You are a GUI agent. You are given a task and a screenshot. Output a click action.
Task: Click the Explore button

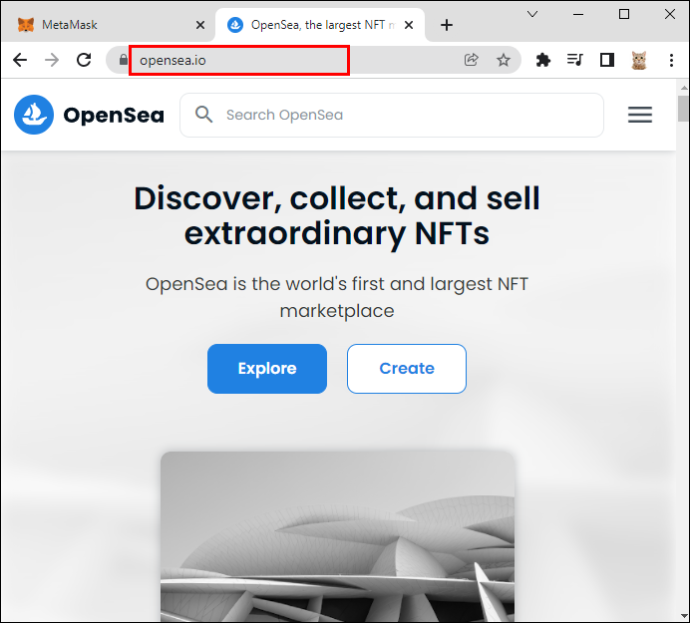pos(267,369)
